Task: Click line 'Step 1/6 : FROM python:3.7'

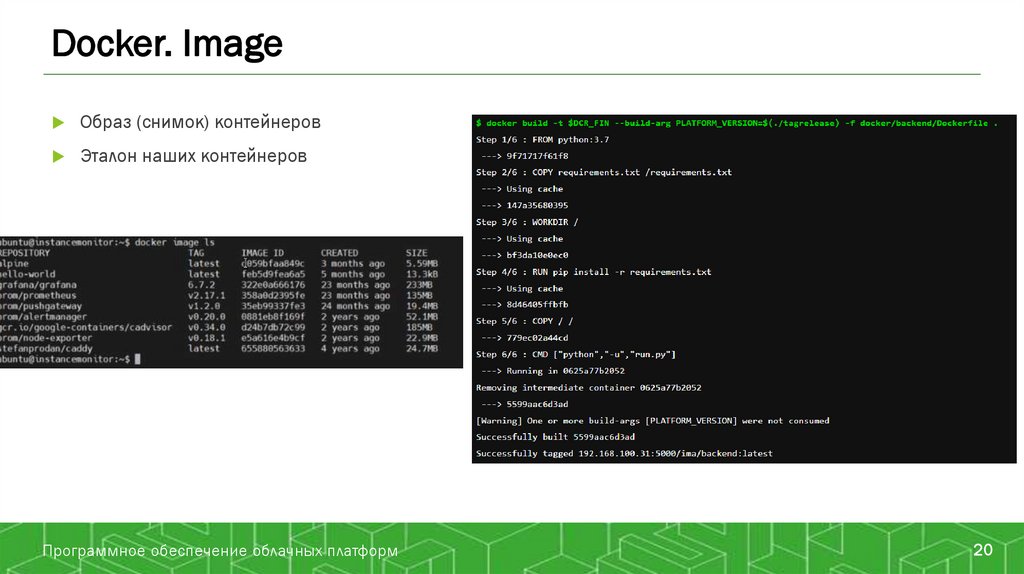Action: (x=542, y=139)
